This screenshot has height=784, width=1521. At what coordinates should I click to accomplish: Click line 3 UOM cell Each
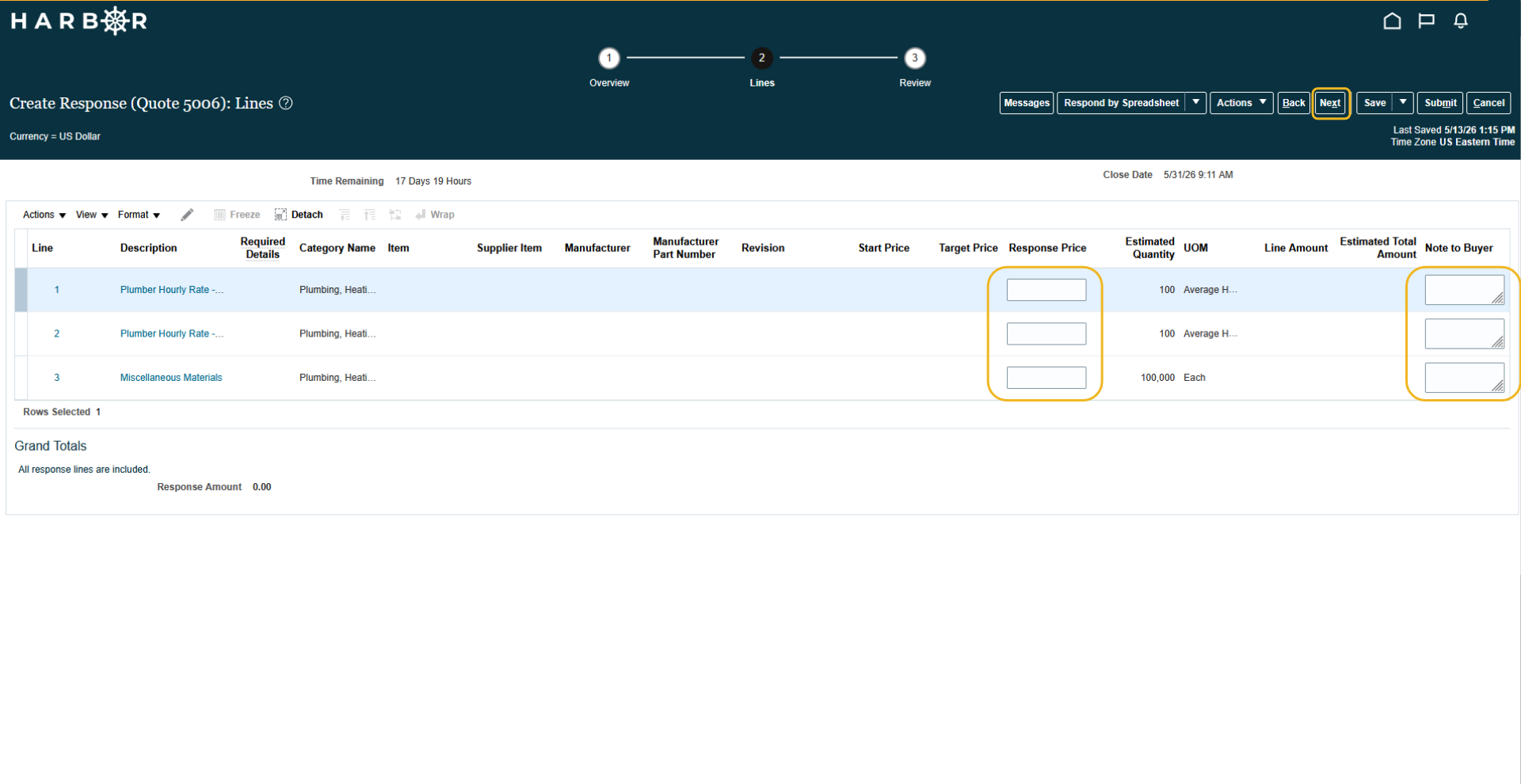pos(1195,378)
